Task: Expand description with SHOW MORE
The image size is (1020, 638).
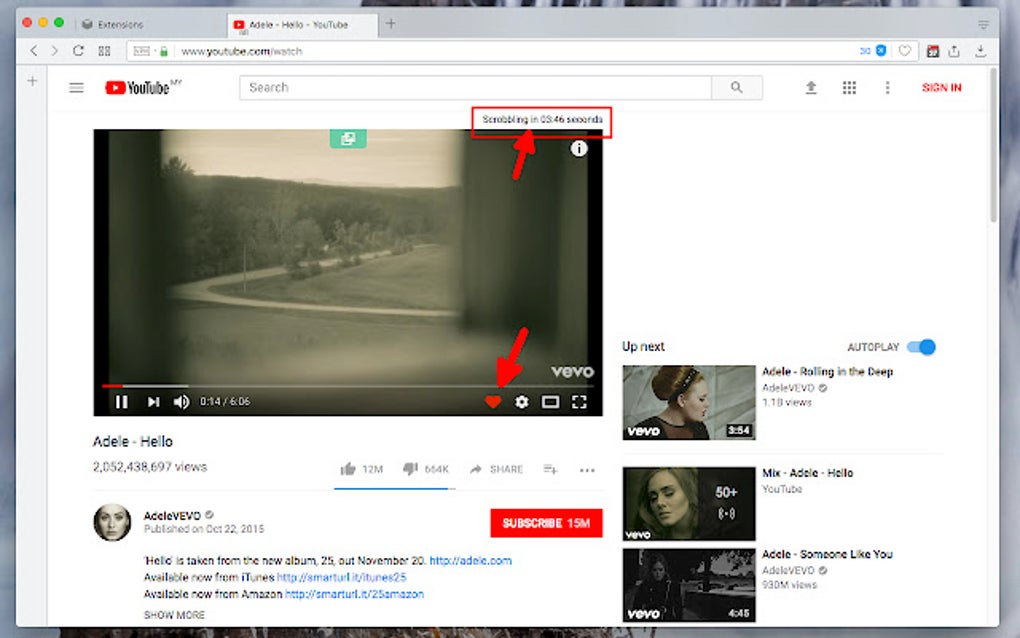Action: 175,615
